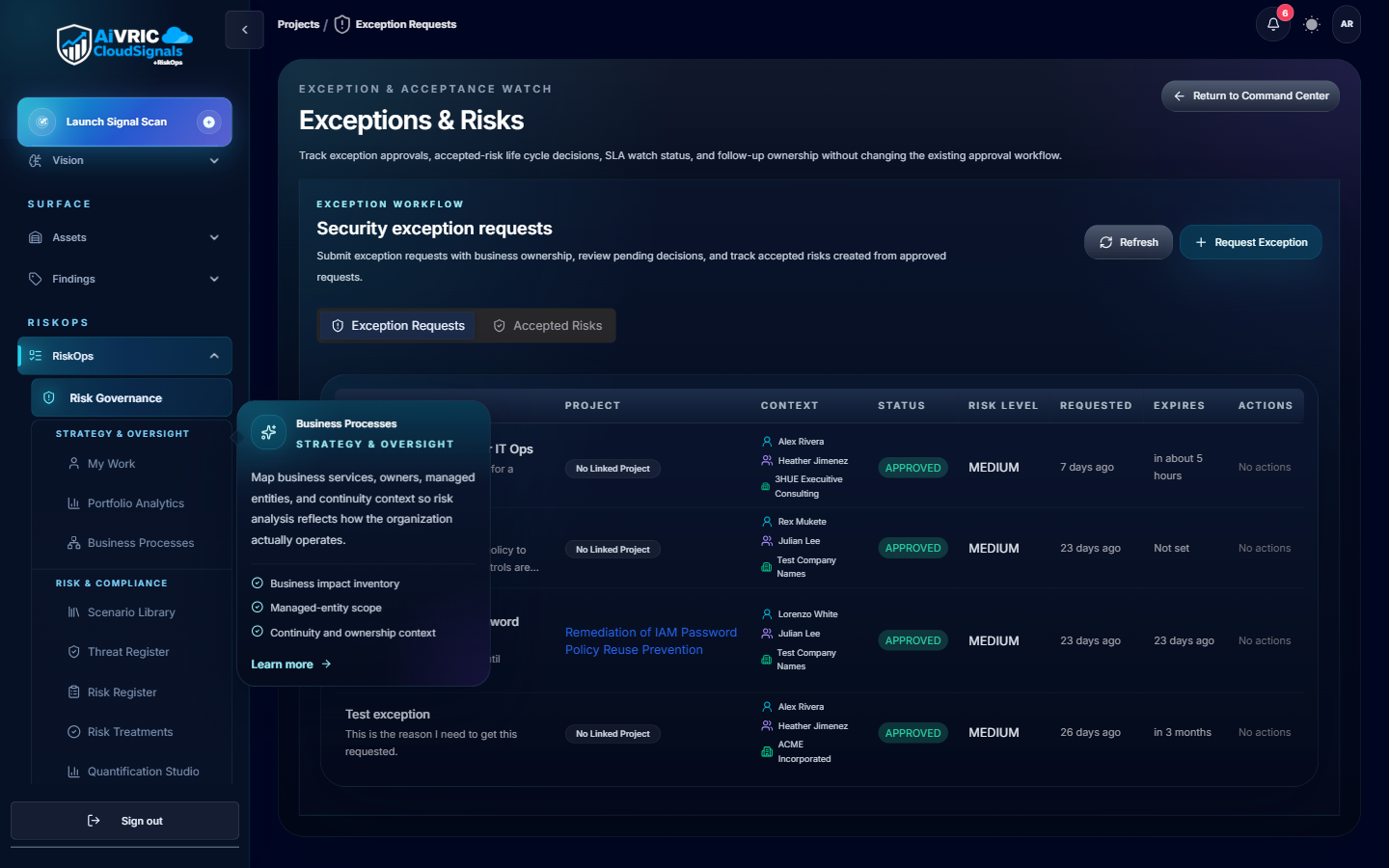Click Return to Command Center
1389x868 pixels.
point(1250,95)
